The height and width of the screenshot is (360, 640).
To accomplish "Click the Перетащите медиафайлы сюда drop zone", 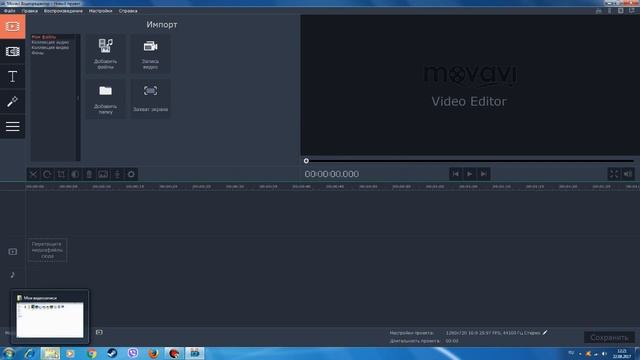I will pyautogui.click(x=47, y=250).
